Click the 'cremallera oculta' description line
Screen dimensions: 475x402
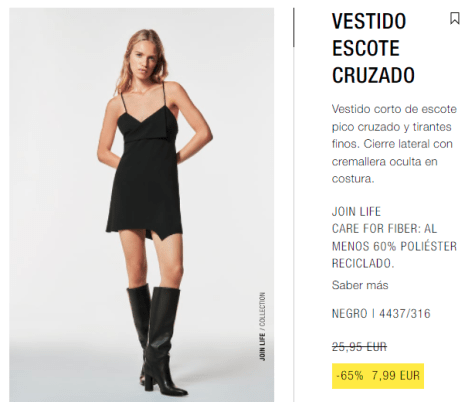(x=384, y=162)
